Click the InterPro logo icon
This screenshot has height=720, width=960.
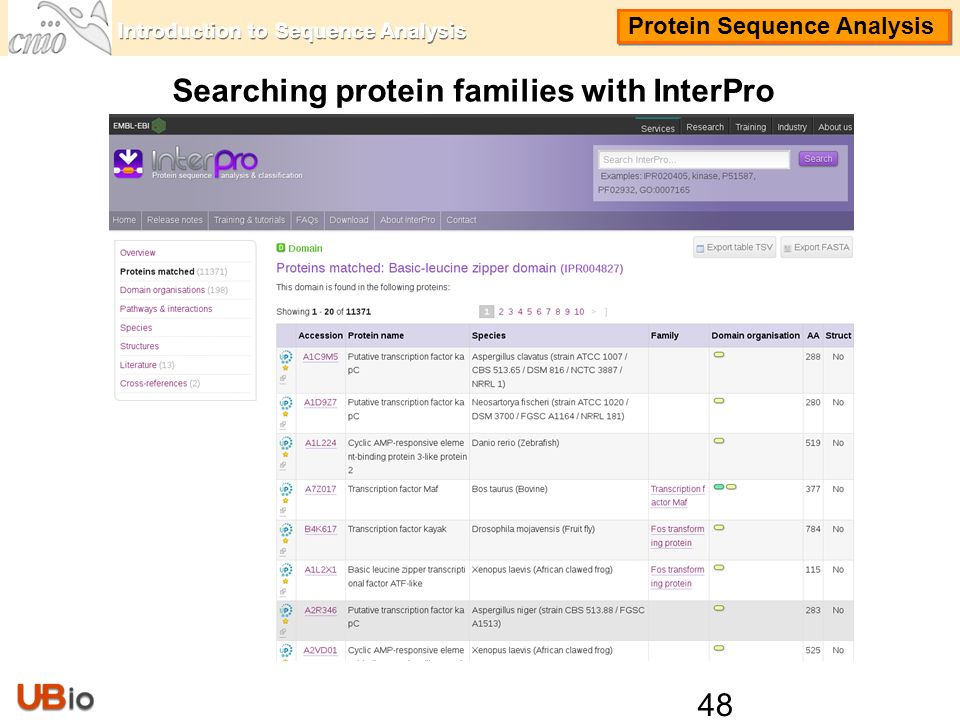pos(128,163)
